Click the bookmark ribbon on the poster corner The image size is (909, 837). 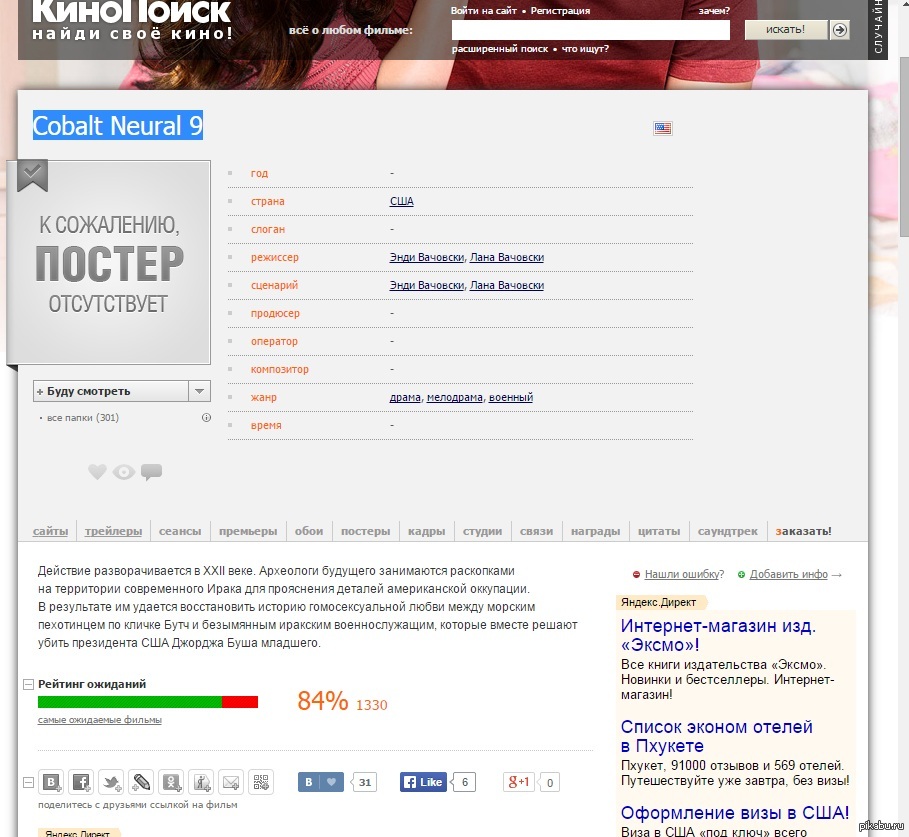[32, 176]
